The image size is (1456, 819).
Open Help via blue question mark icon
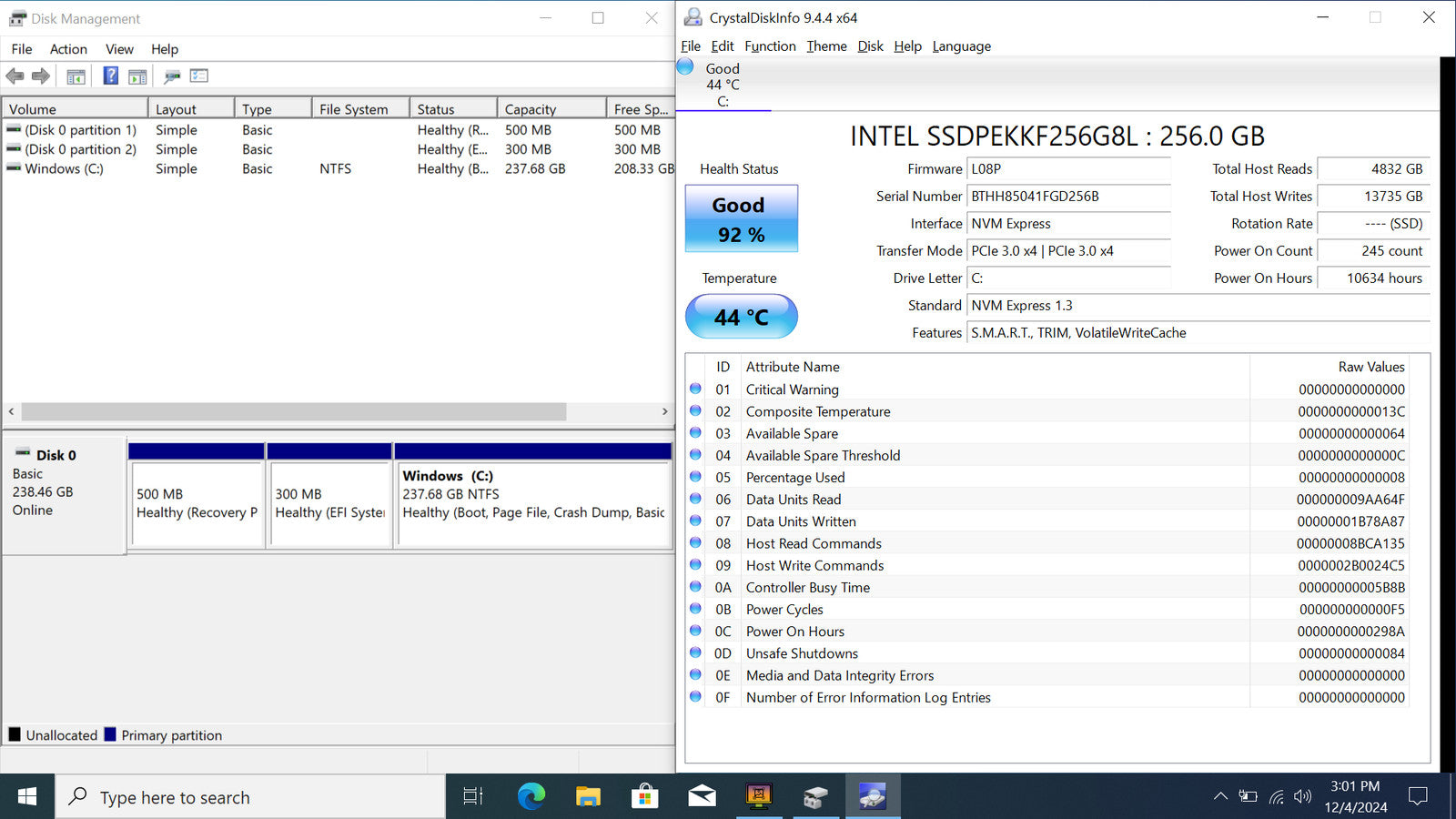[110, 76]
